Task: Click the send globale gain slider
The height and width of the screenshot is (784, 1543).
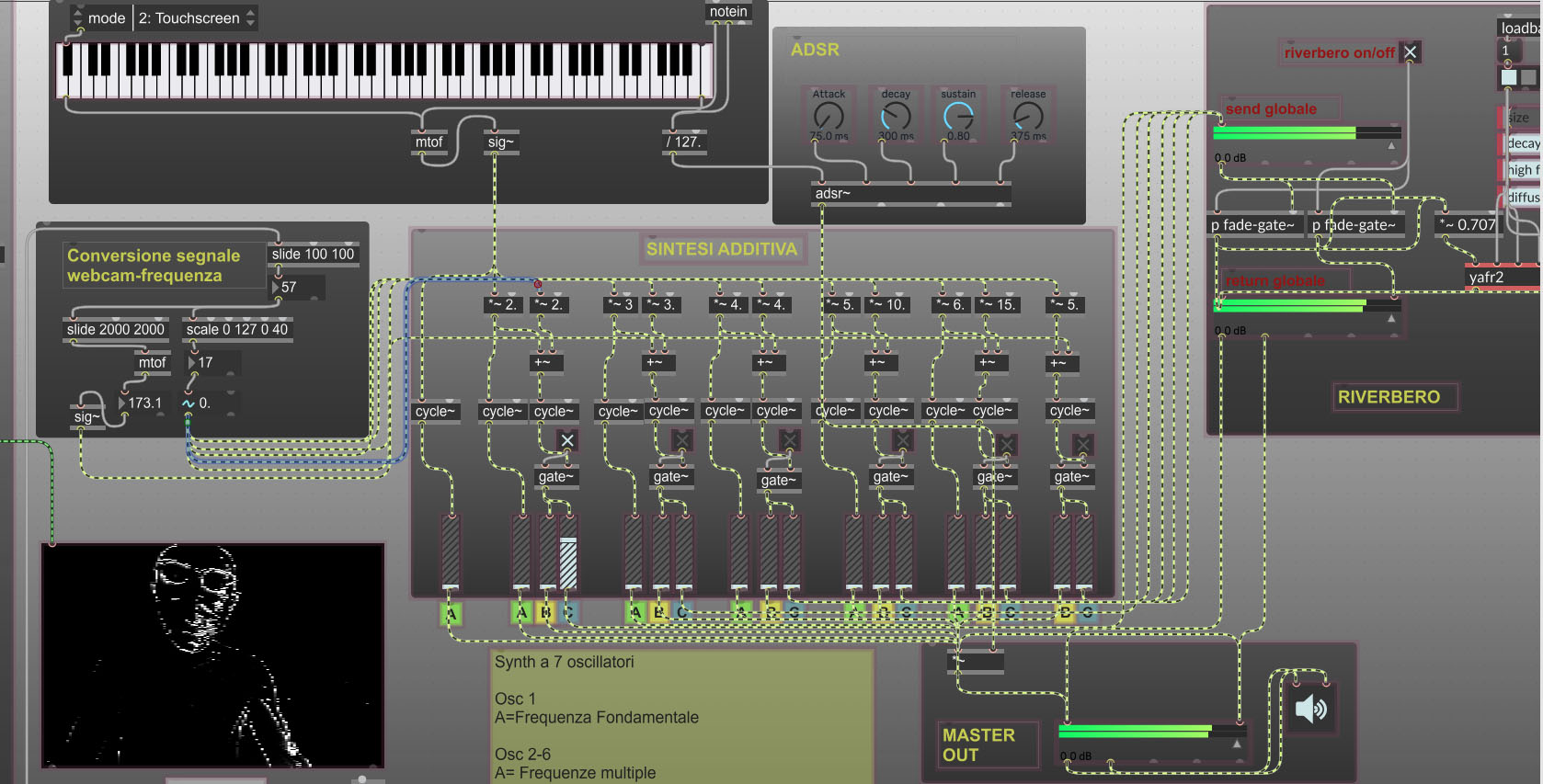Action: pyautogui.click(x=1307, y=133)
